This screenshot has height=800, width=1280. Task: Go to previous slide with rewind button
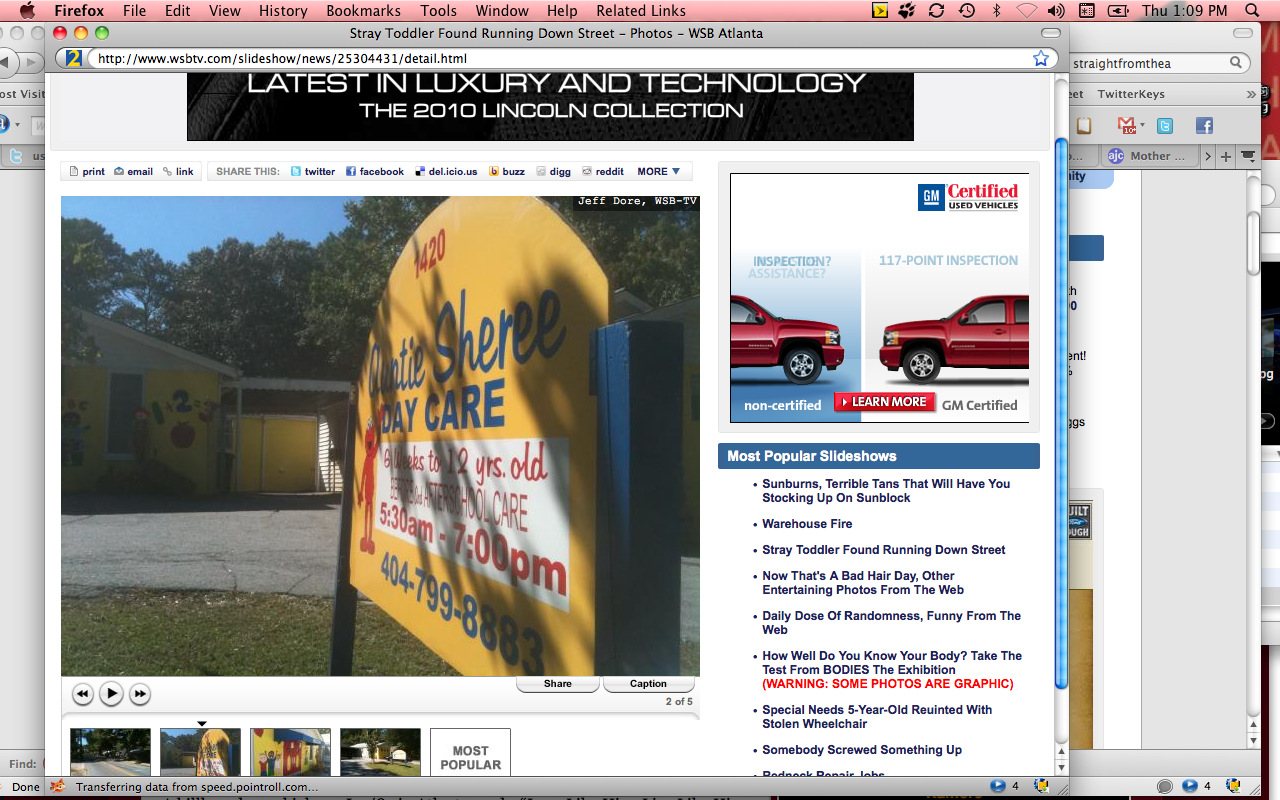pos(83,694)
